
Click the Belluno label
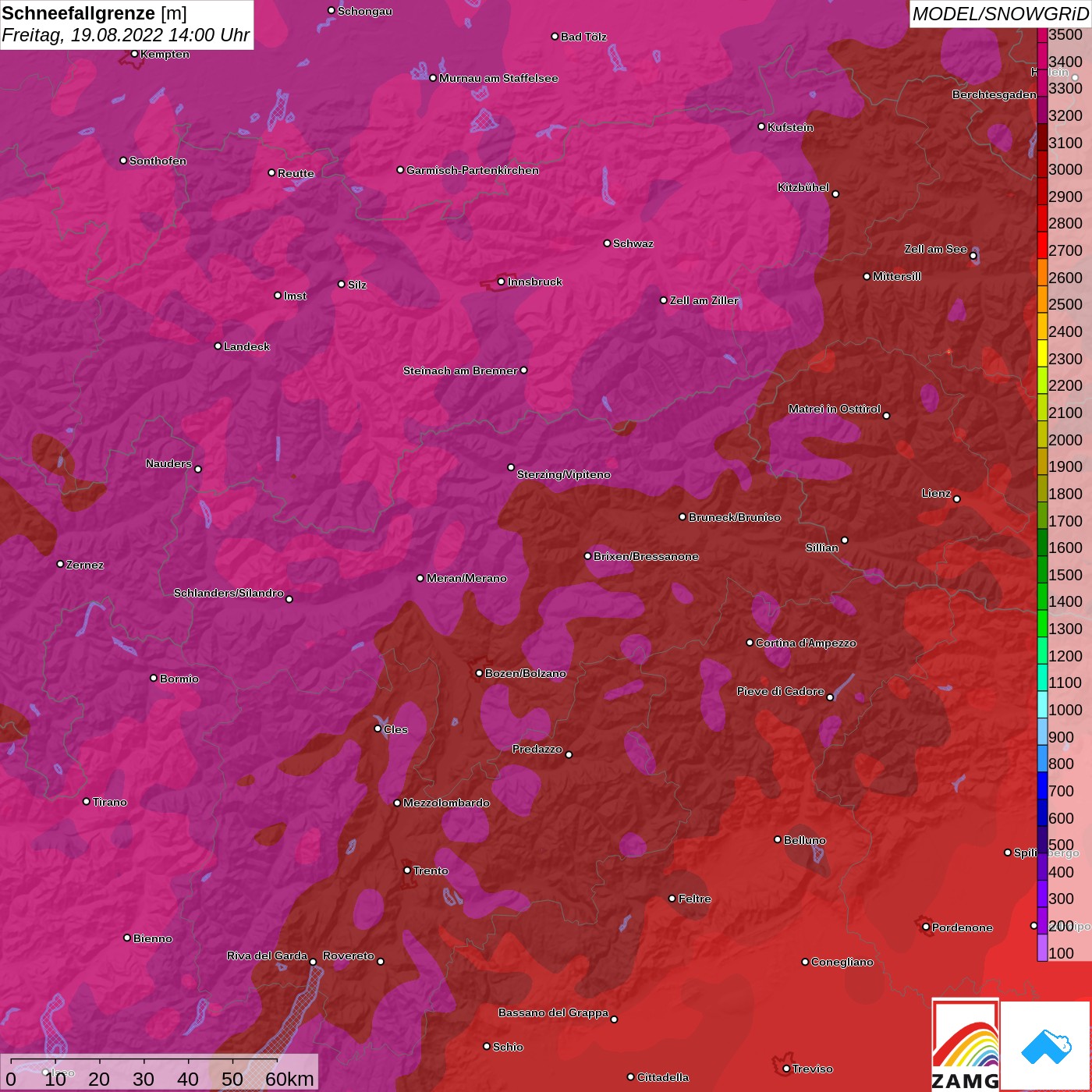(x=805, y=840)
